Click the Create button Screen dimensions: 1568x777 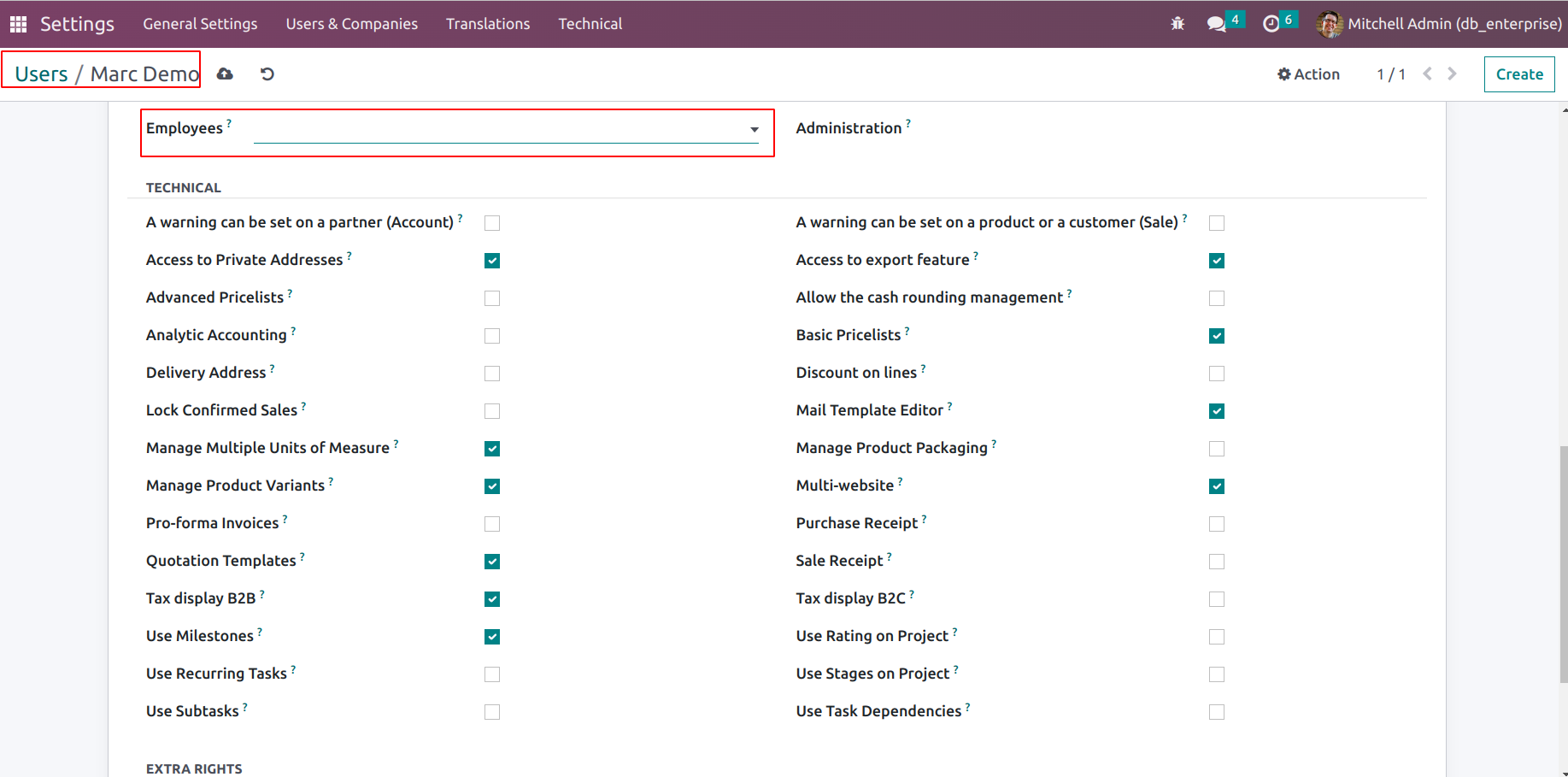(x=1518, y=74)
